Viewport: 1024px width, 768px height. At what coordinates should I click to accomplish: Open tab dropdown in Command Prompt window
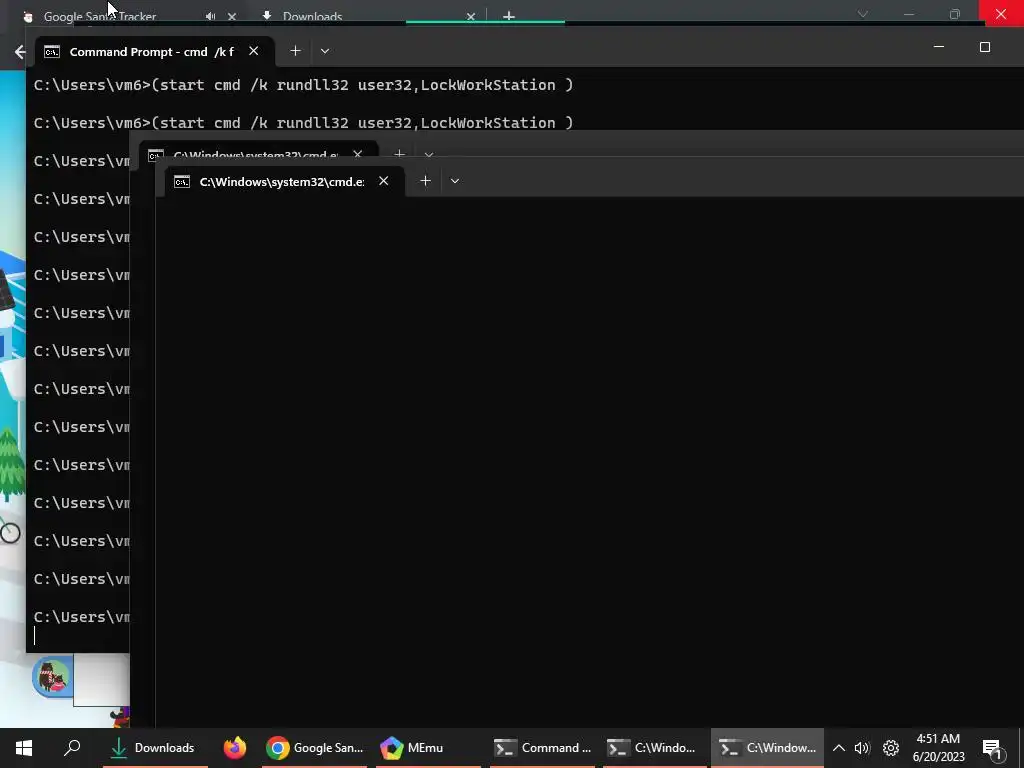(325, 51)
